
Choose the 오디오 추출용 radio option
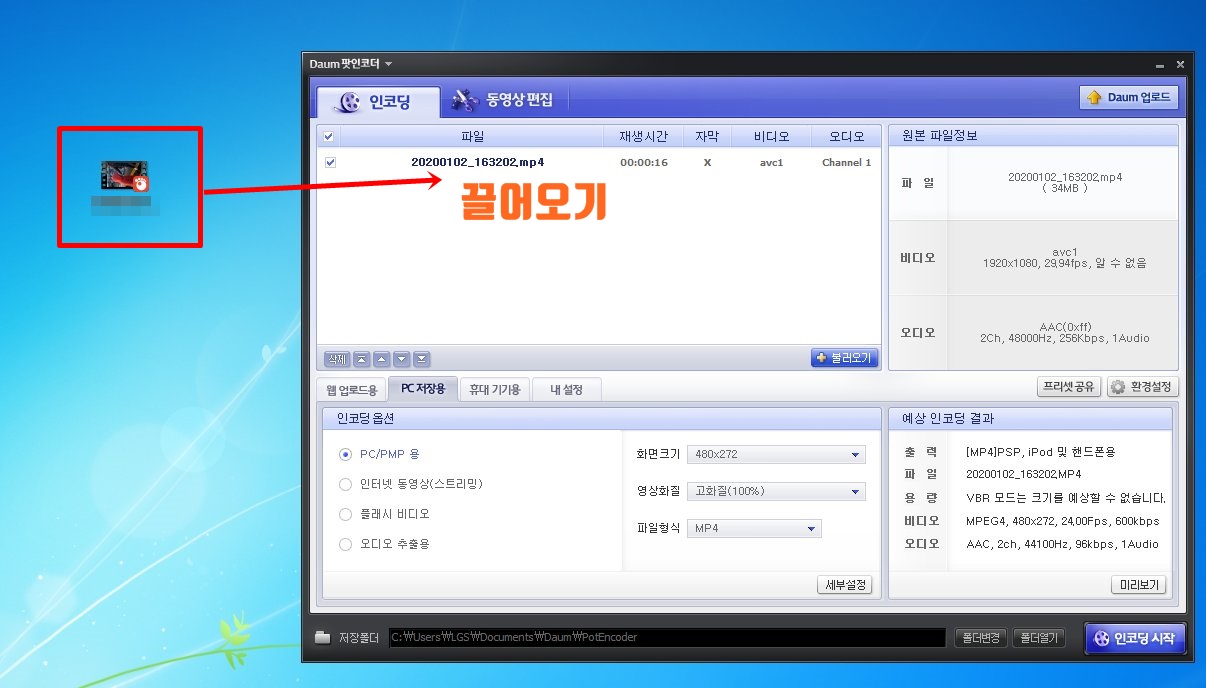click(x=345, y=545)
